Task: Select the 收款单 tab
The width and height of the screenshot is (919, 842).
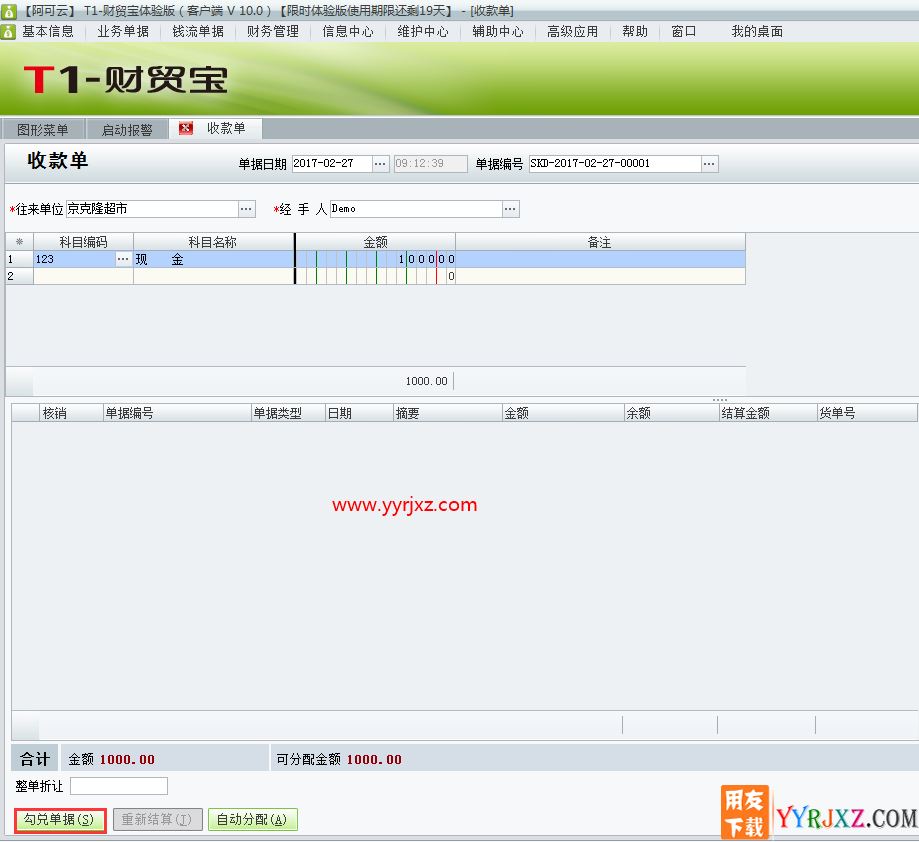Action: (x=226, y=128)
